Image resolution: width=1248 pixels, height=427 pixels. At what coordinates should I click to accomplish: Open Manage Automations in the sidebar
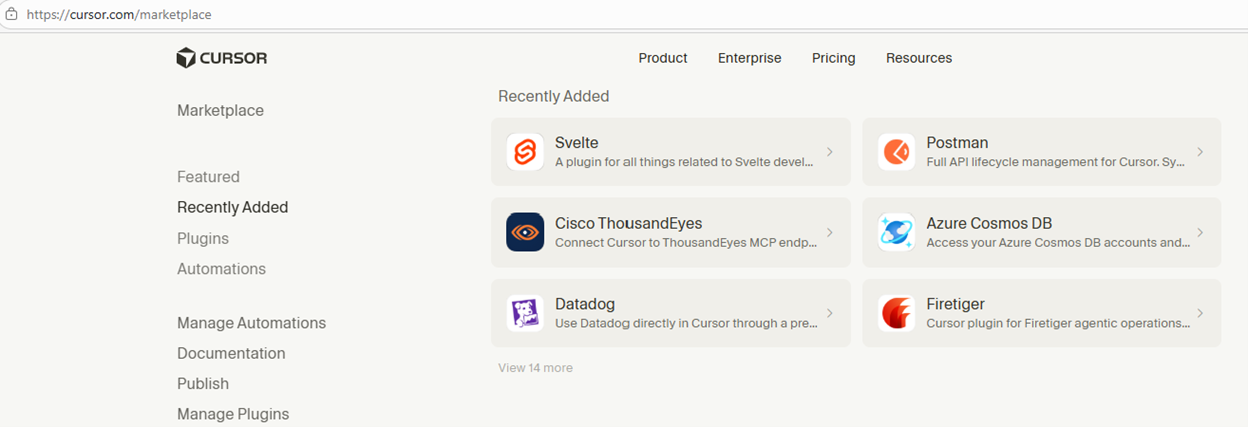pos(251,323)
